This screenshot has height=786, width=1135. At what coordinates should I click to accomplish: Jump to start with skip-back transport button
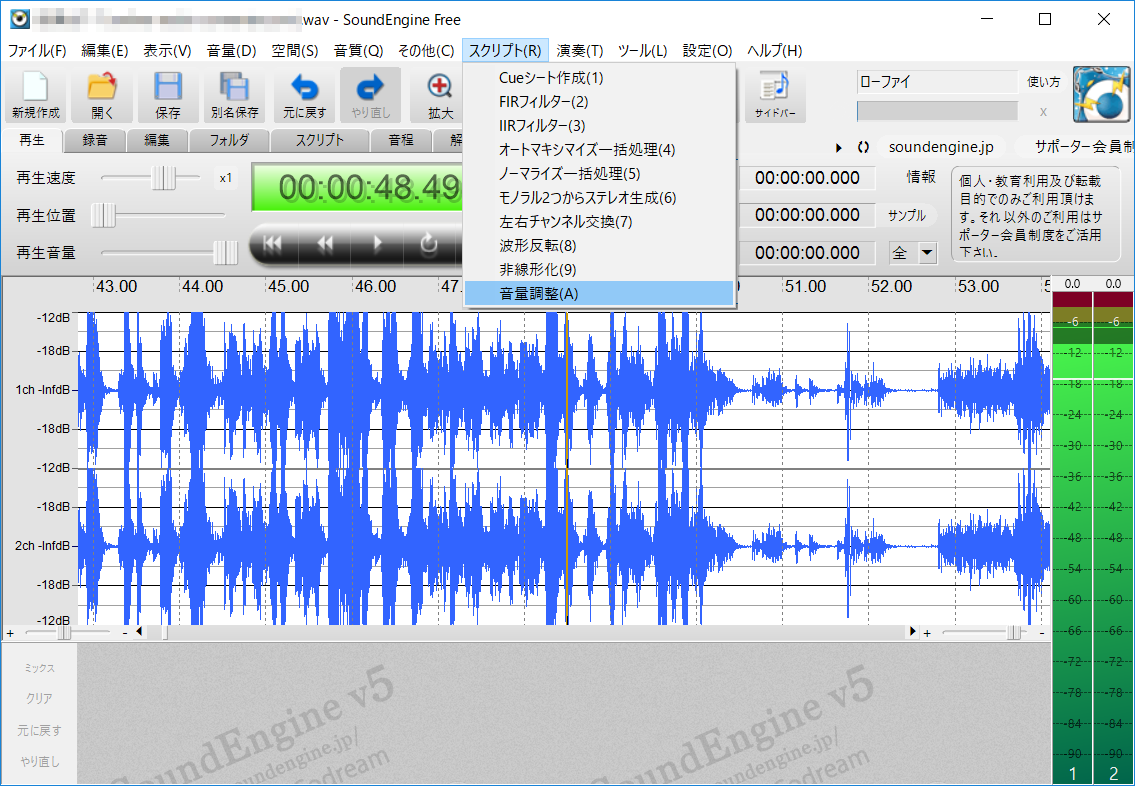click(x=272, y=243)
